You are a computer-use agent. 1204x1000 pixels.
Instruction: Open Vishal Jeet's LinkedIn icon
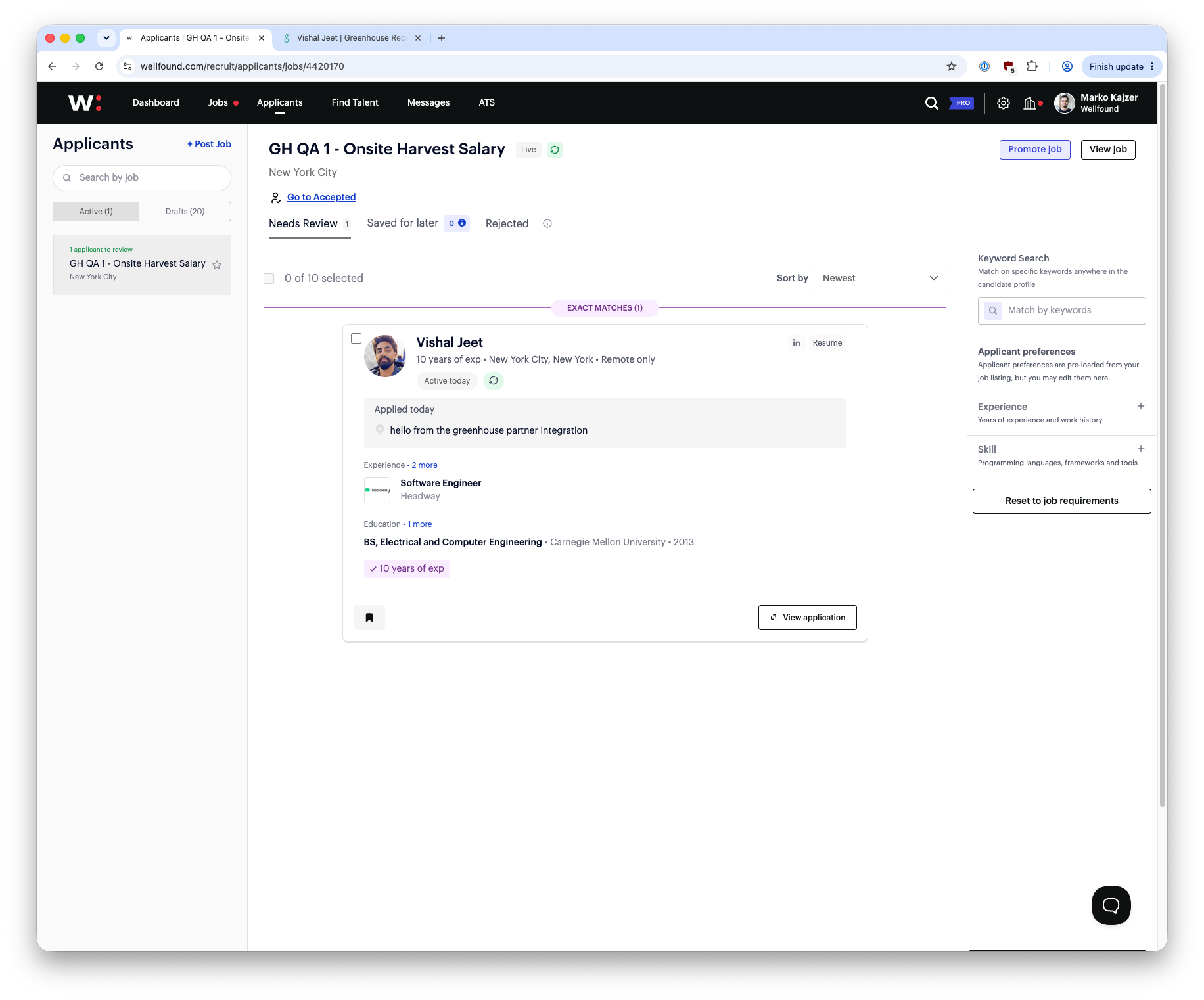tap(797, 343)
